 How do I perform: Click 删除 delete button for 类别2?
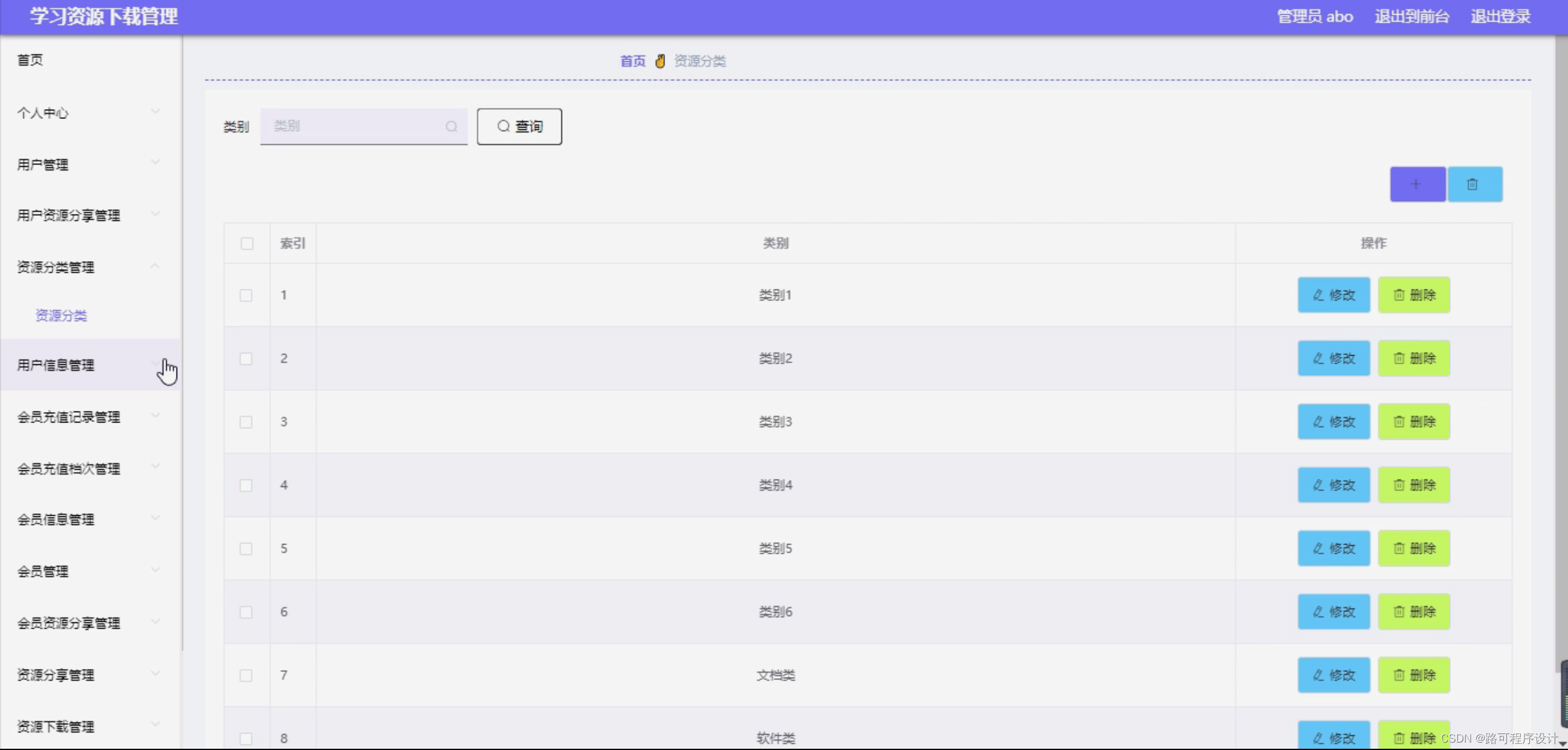click(1414, 358)
